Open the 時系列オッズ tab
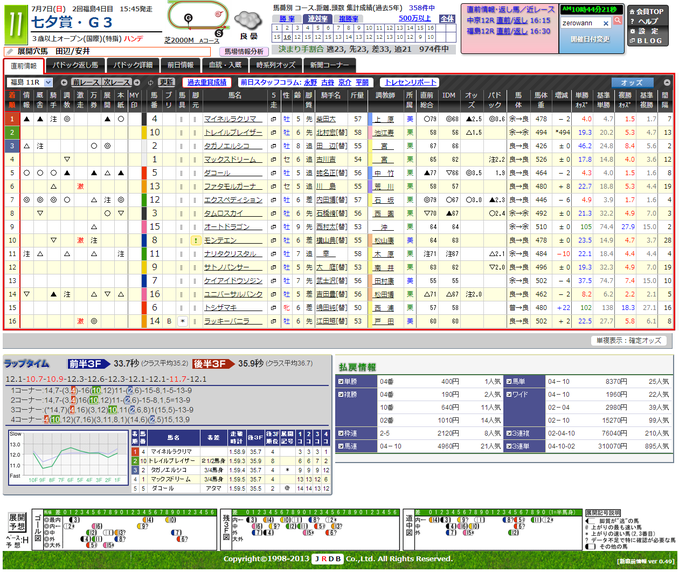 tap(276, 65)
